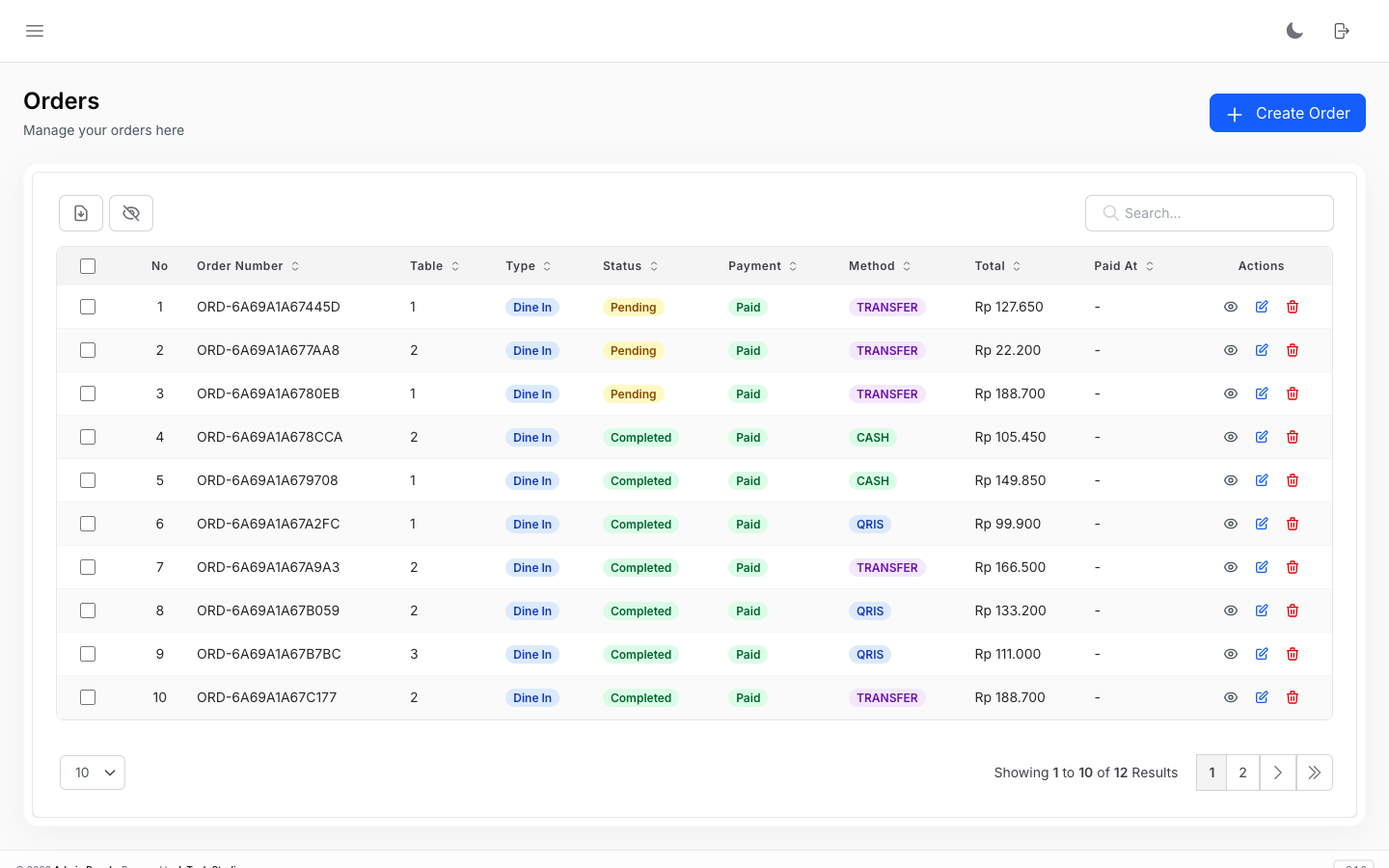Select checkbox for order number 8
The image size is (1389, 868).
click(x=88, y=610)
